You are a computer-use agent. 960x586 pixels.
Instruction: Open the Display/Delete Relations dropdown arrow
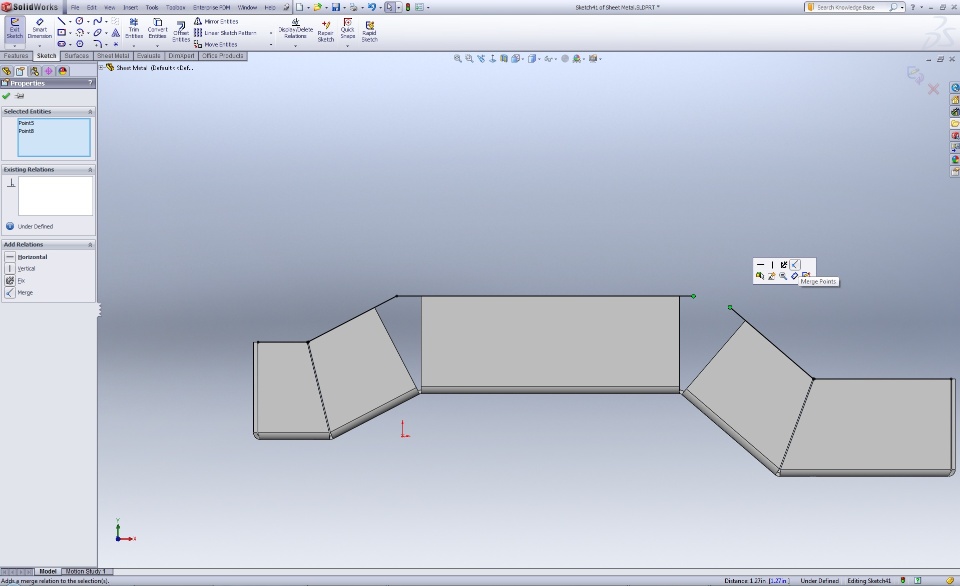[295, 45]
